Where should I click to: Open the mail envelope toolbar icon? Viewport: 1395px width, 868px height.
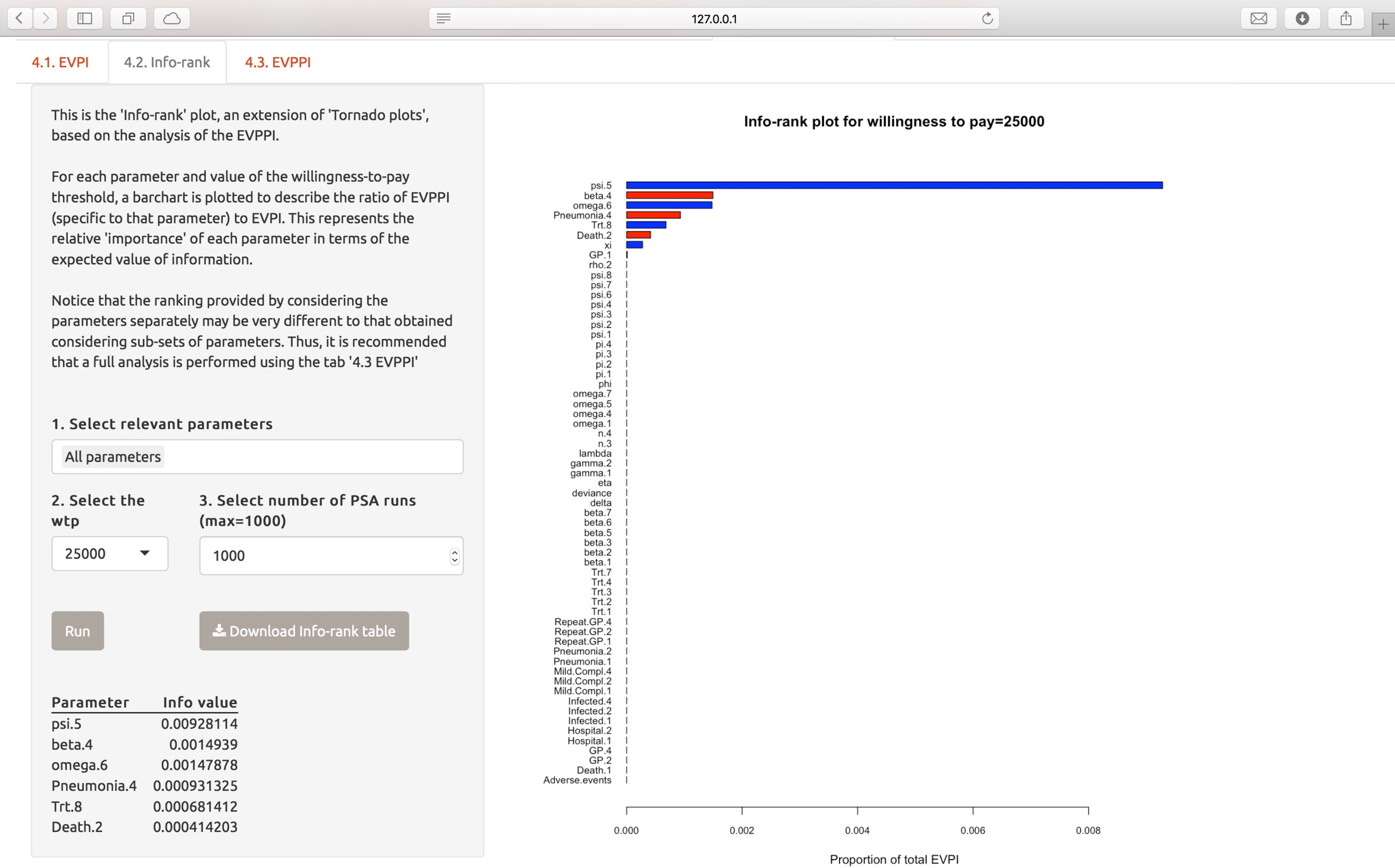(x=1258, y=18)
